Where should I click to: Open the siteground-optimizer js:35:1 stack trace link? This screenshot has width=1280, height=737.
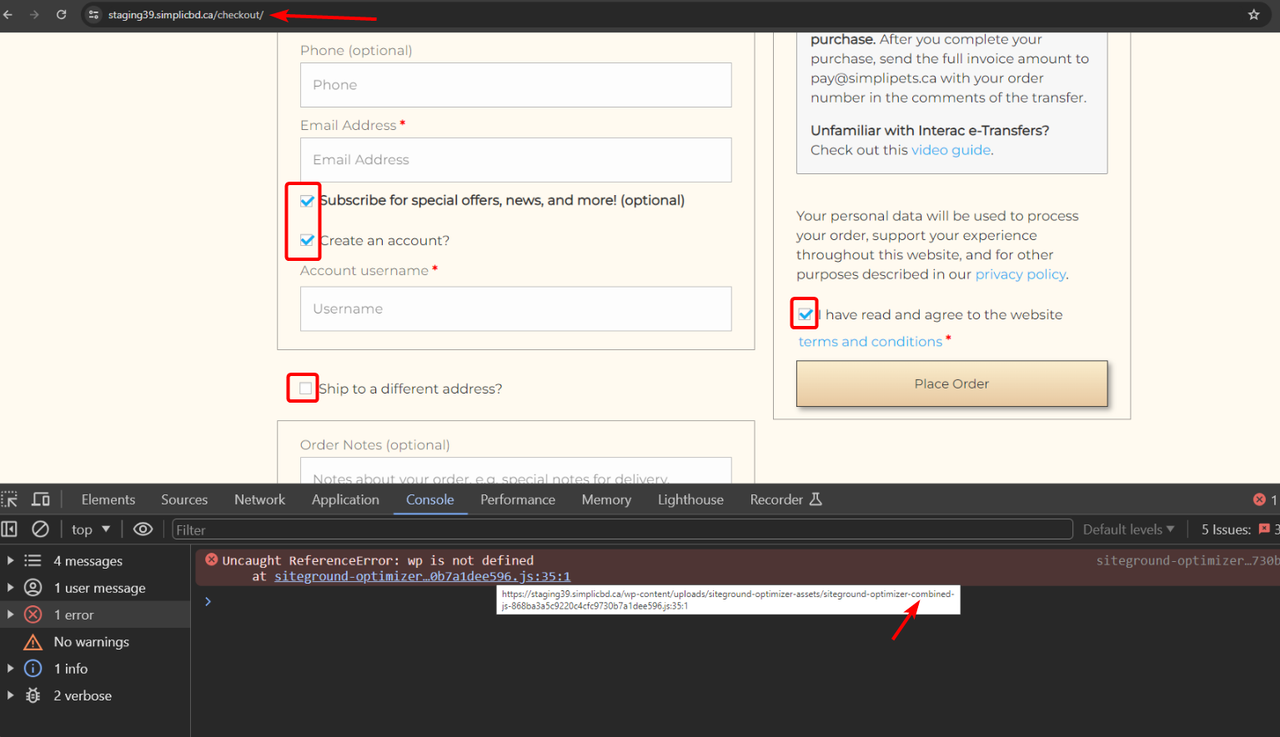423,576
